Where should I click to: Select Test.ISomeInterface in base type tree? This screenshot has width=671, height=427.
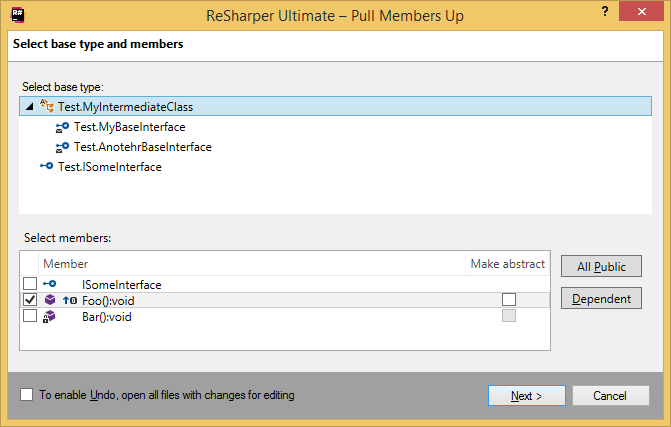pyautogui.click(x=109, y=167)
